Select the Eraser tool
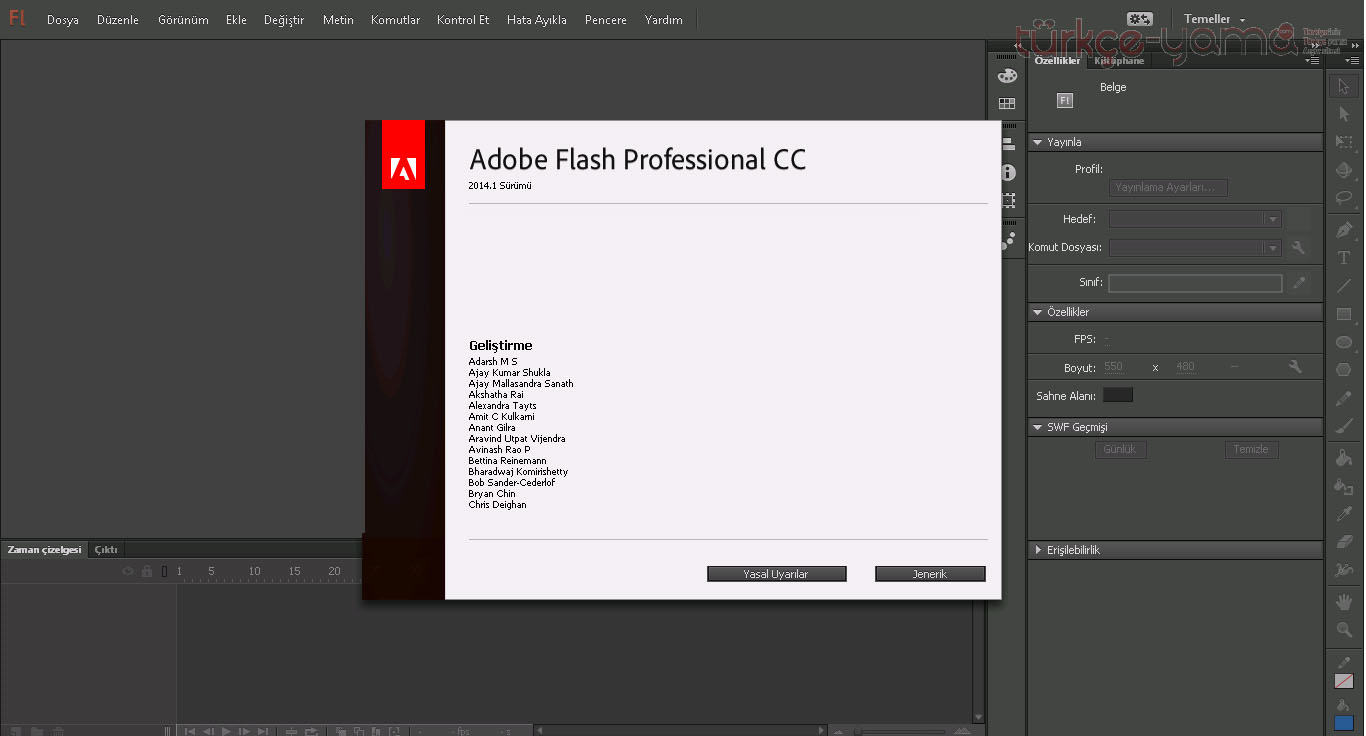 (x=1344, y=542)
